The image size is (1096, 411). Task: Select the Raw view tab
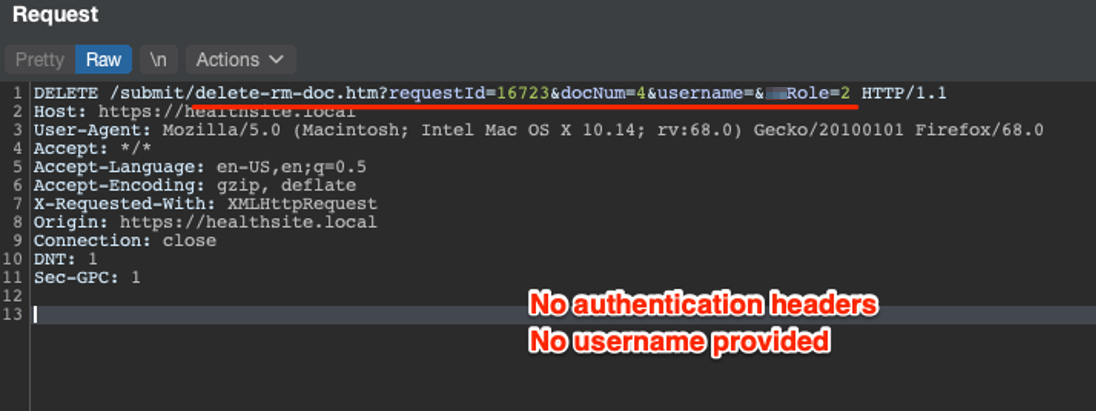click(103, 60)
